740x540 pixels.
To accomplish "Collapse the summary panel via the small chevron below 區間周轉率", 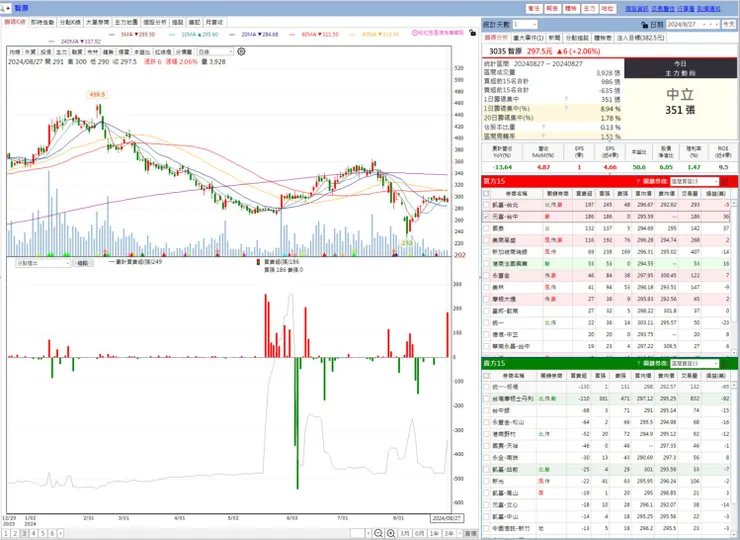I will [610, 140].
